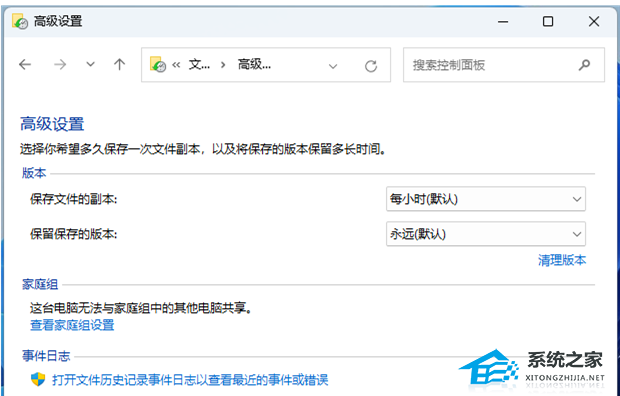The width and height of the screenshot is (620, 396).
Task: Close the 高级设置 window
Action: point(594,21)
